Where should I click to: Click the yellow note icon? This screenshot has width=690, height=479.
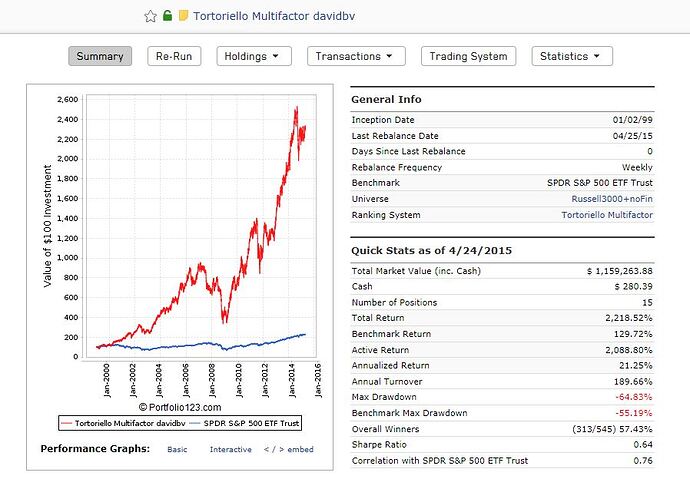pos(184,16)
